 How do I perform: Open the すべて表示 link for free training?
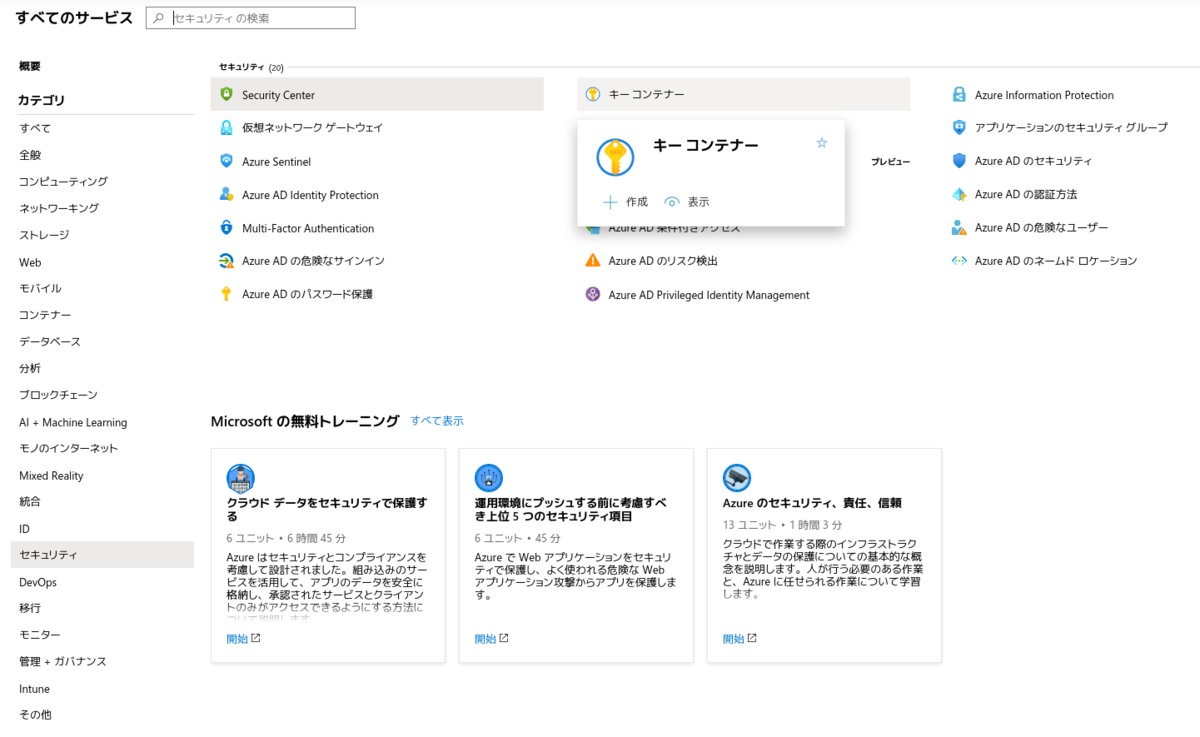pos(437,421)
